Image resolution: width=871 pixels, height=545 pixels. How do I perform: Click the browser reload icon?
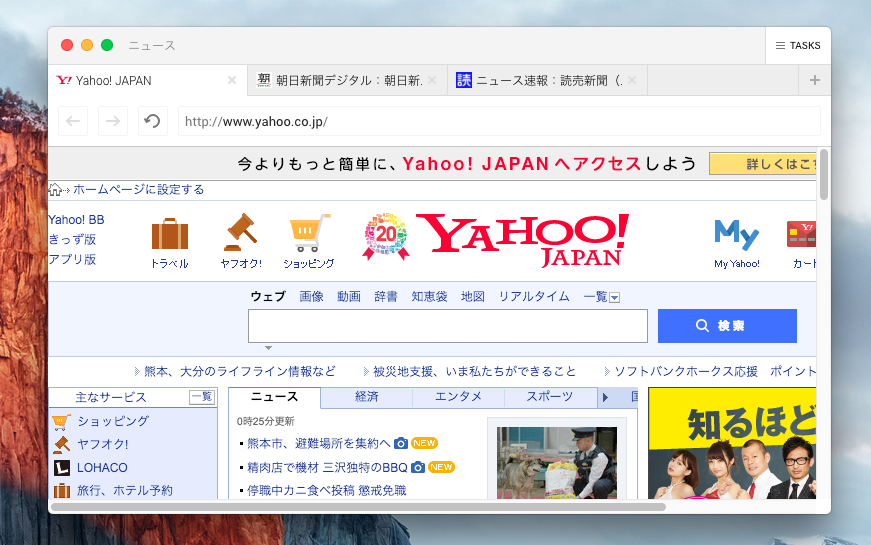pyautogui.click(x=152, y=122)
